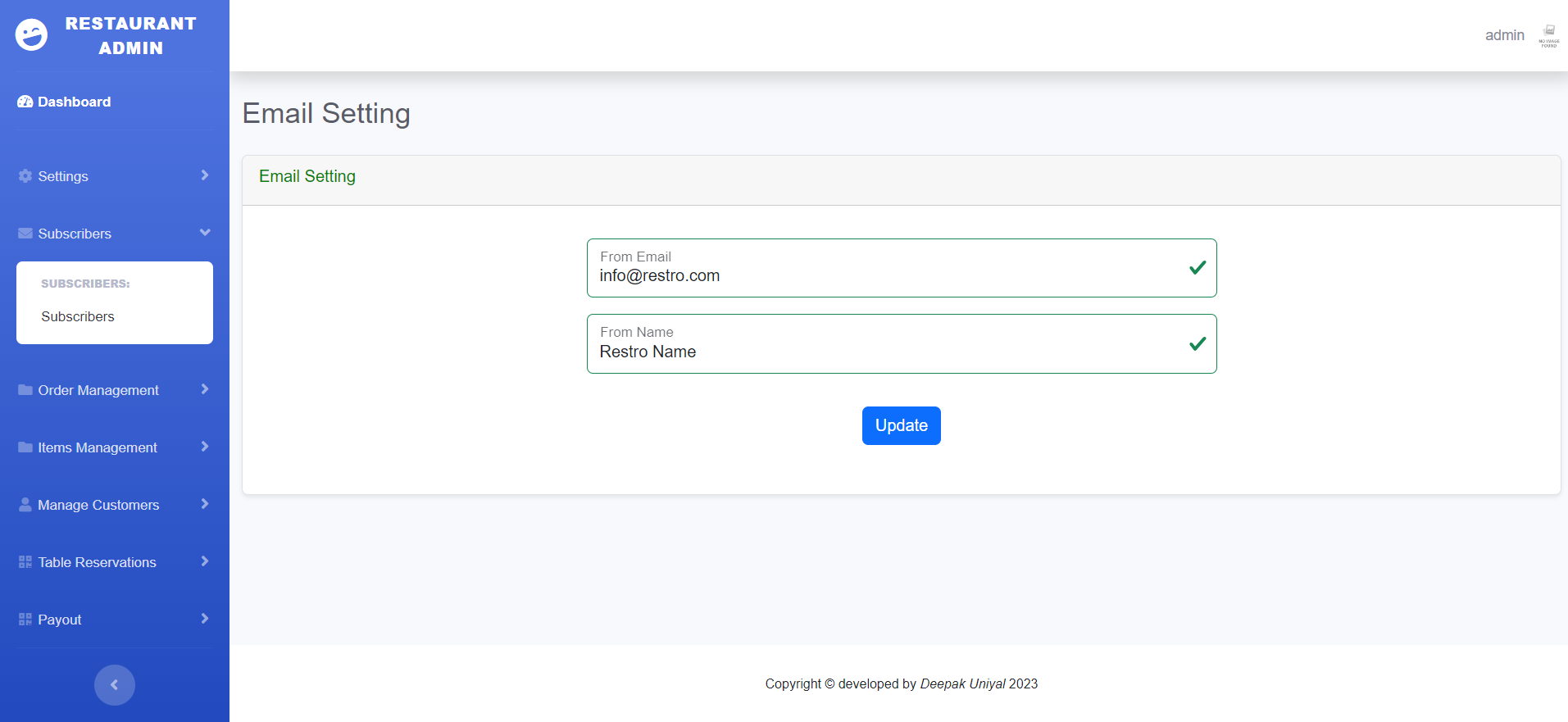Image resolution: width=1568 pixels, height=722 pixels.
Task: Open the Dashboard menu item
Action: click(74, 102)
